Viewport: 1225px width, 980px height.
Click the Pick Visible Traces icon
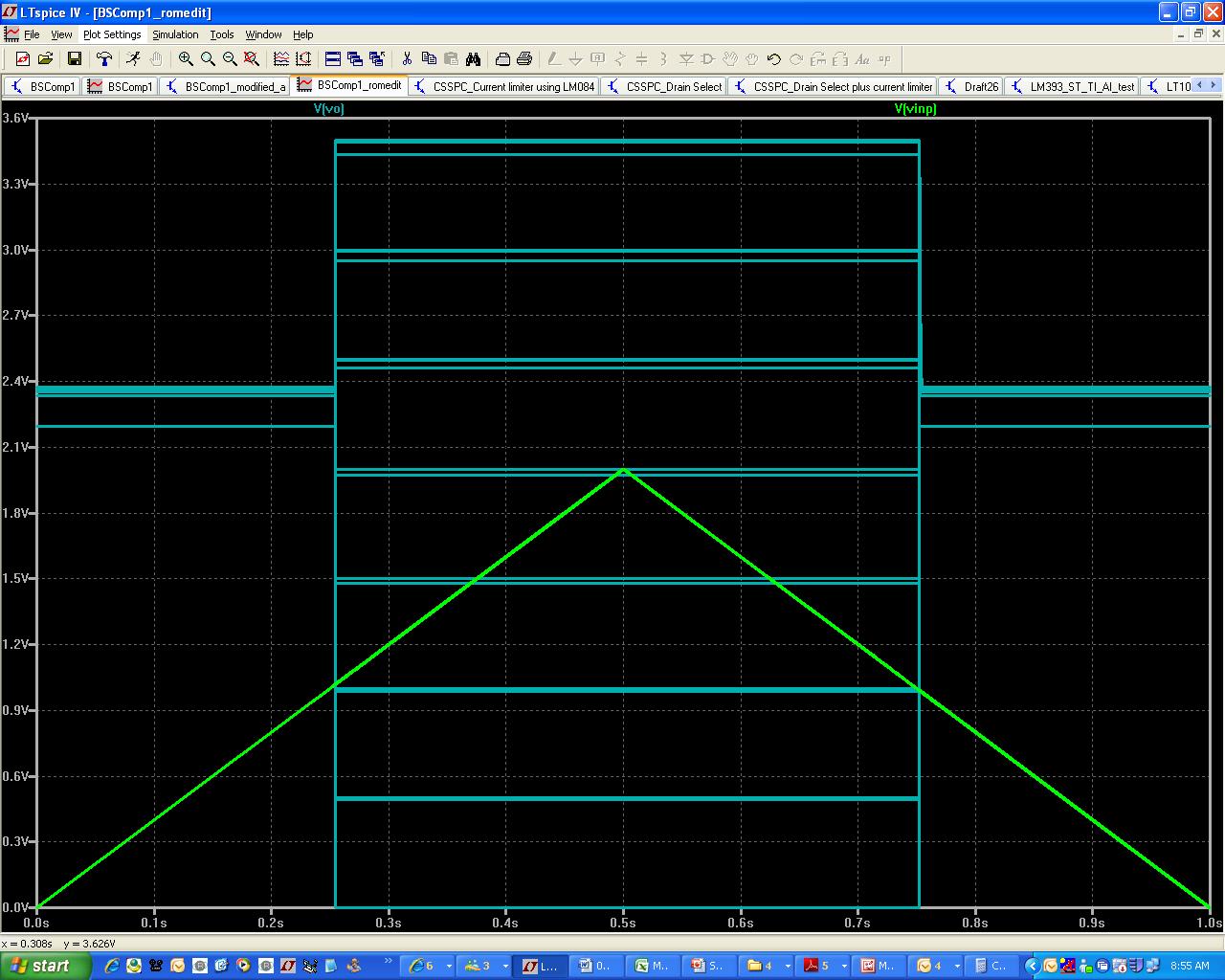click(281, 59)
